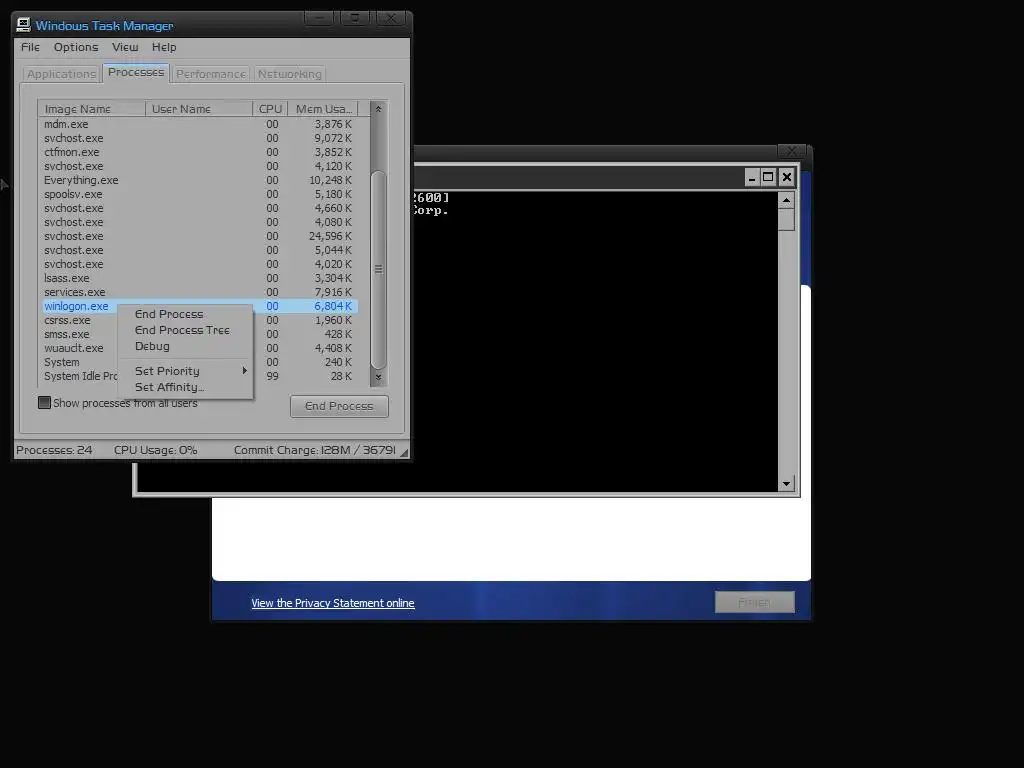The image size is (1024, 768).
Task: Expand the Set Priority submenu
Action: point(185,371)
